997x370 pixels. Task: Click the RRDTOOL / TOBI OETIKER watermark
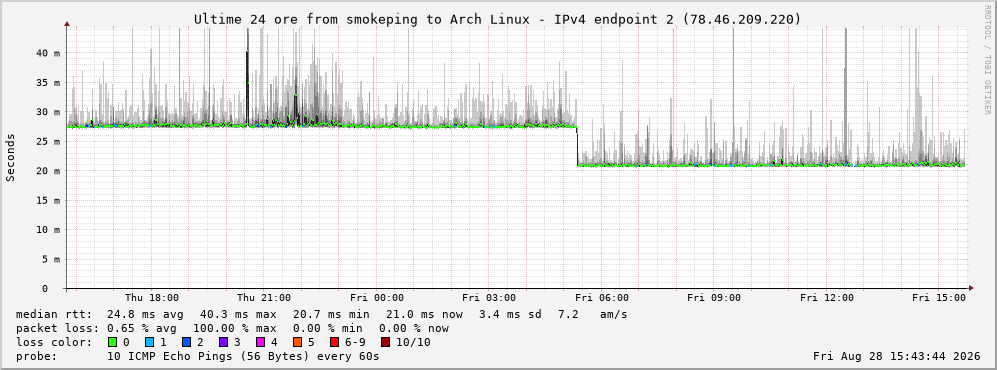(987, 60)
